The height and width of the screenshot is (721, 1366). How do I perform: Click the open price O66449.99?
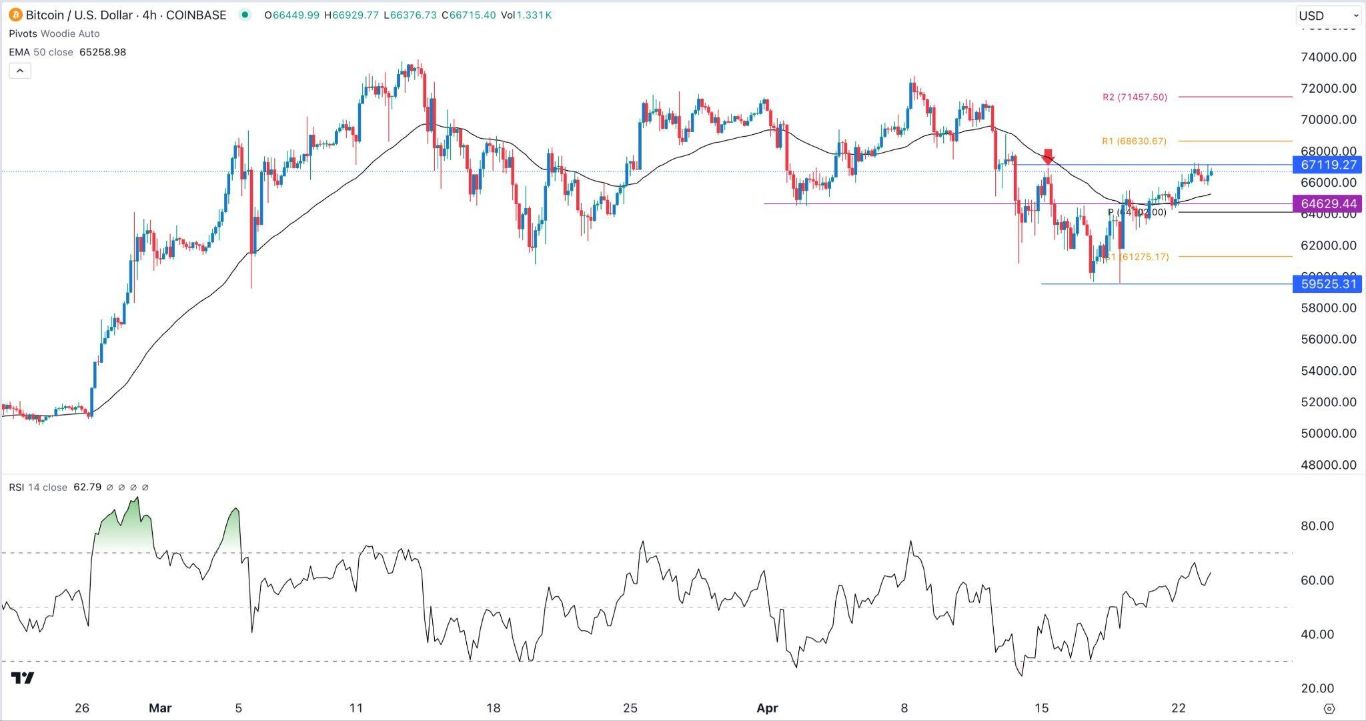(x=291, y=15)
